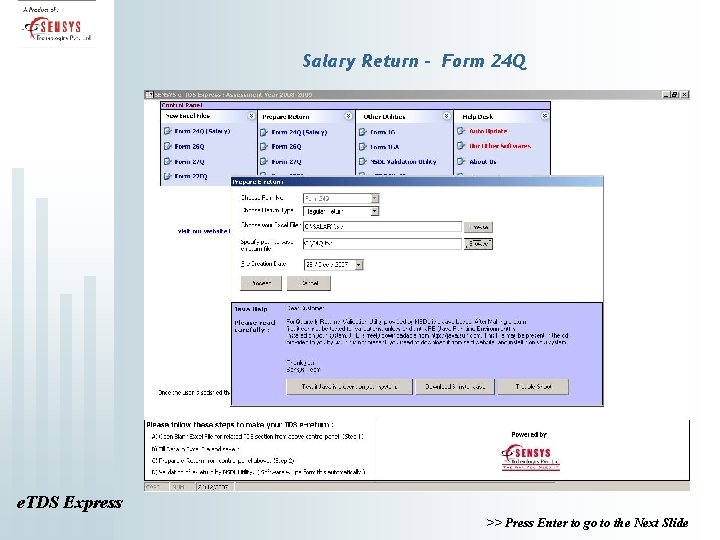Collapse the Help Desk panel

tap(545, 116)
